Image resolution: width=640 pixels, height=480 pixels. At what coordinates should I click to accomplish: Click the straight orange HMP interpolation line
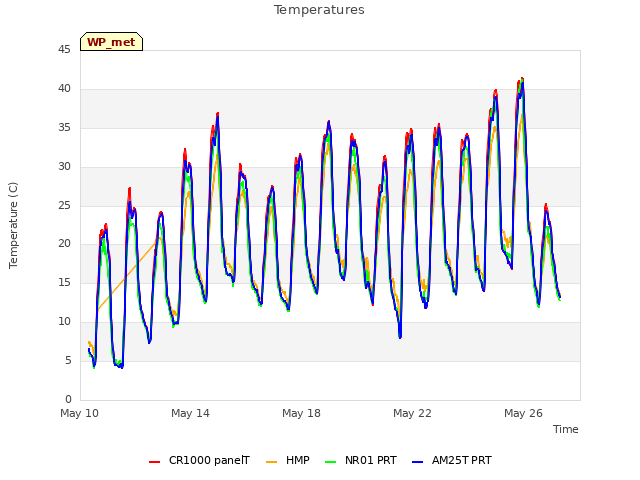pos(127,276)
